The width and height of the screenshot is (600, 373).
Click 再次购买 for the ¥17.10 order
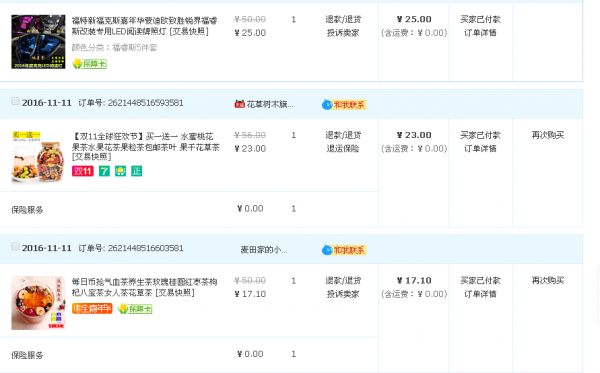click(548, 280)
